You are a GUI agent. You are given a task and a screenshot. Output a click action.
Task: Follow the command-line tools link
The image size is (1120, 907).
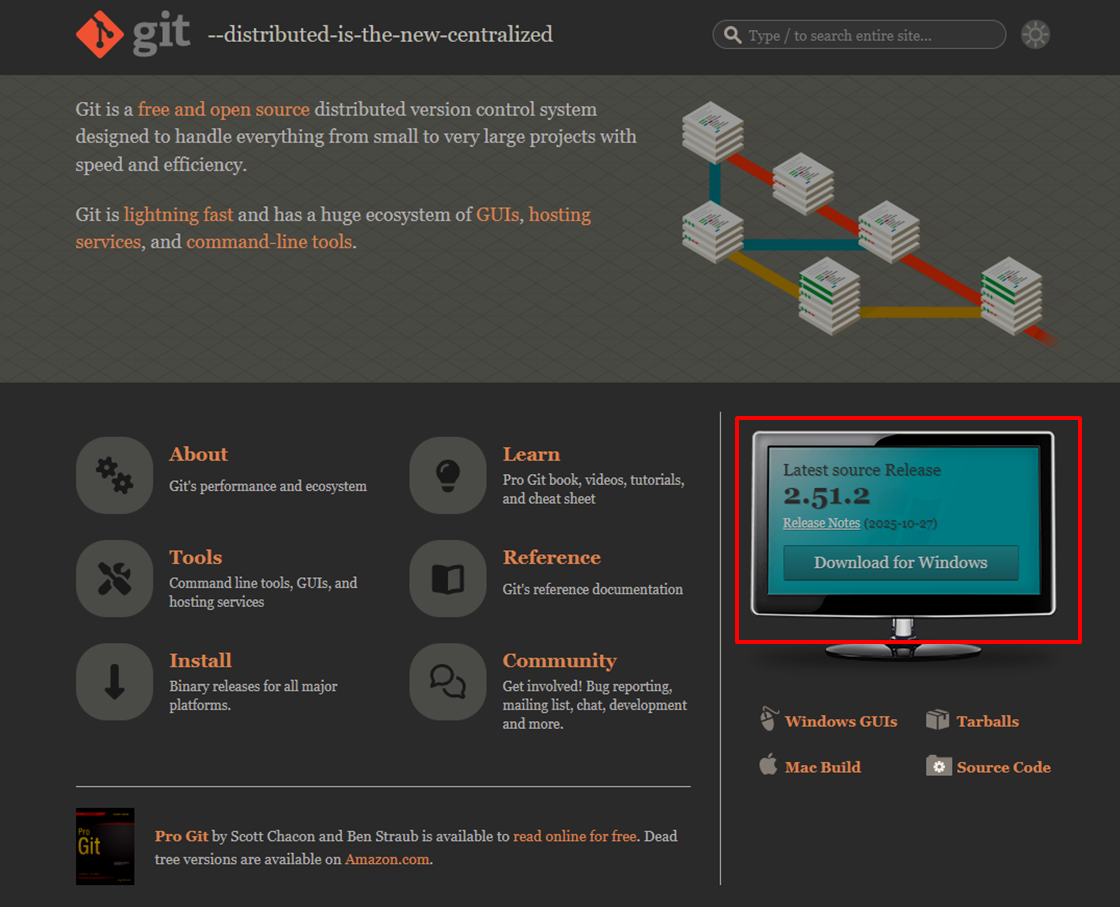[x=269, y=242]
